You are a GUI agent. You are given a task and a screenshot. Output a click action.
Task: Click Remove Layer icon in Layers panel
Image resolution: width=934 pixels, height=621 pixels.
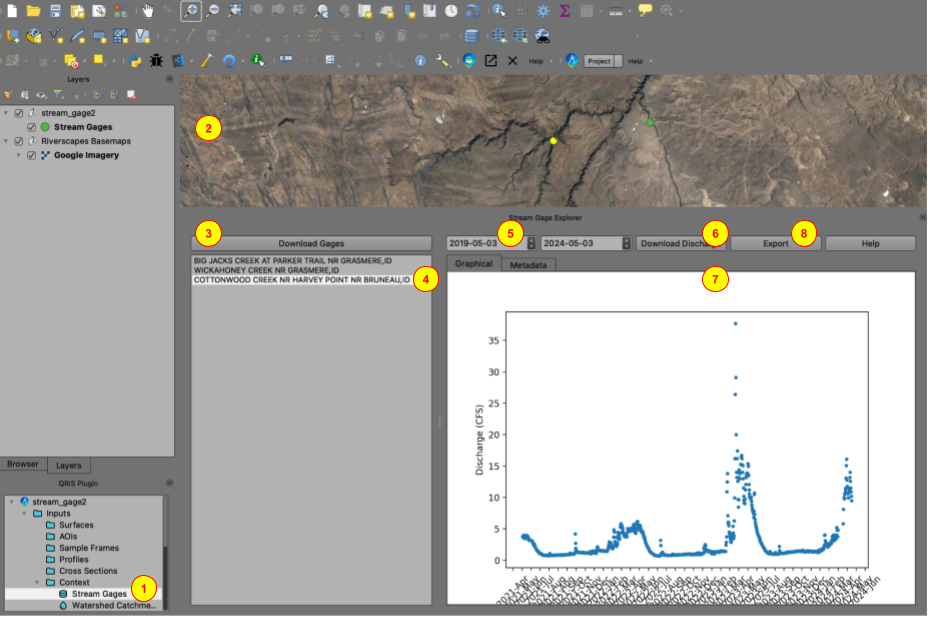point(132,95)
